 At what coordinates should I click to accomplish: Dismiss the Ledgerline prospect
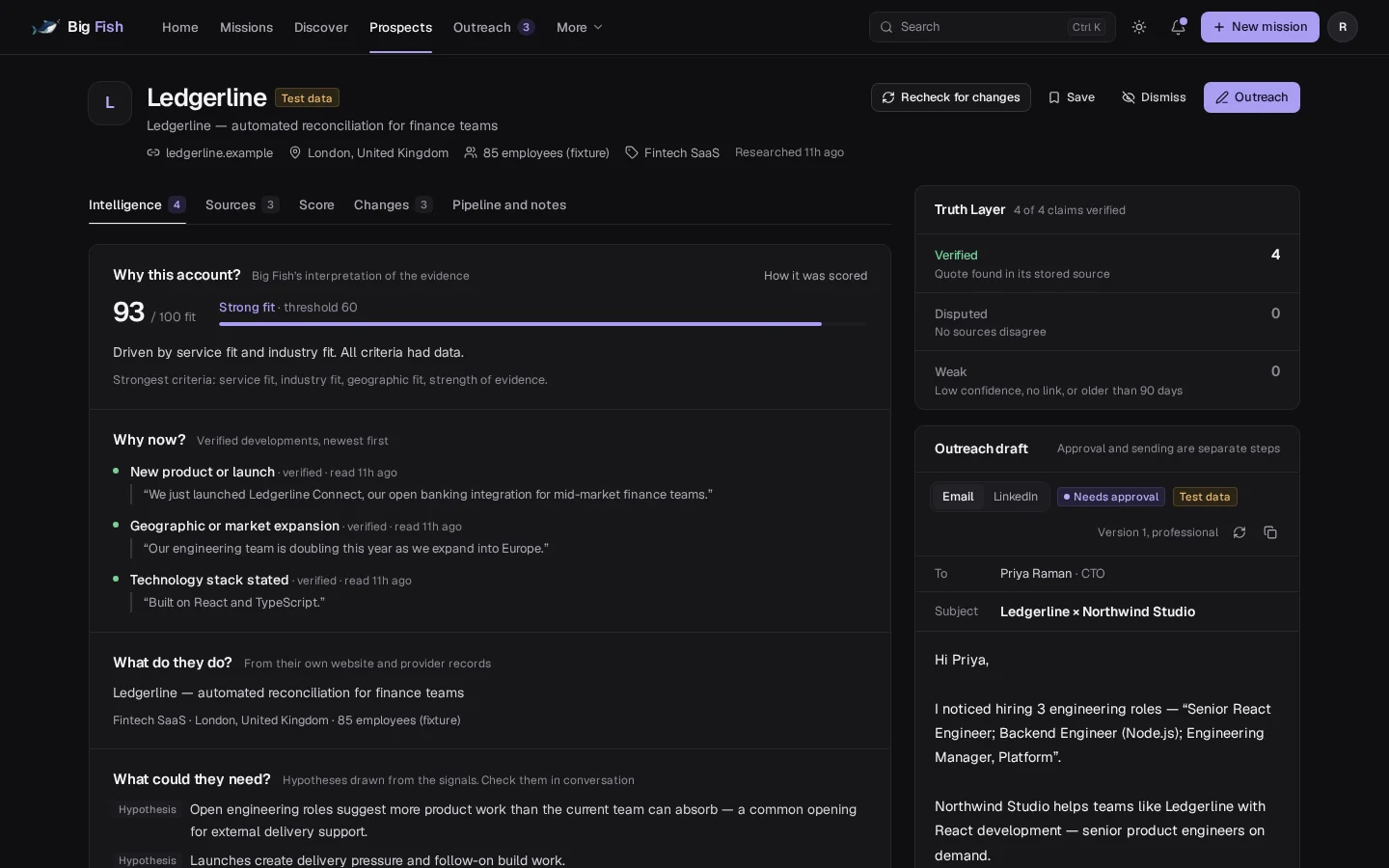[1155, 97]
